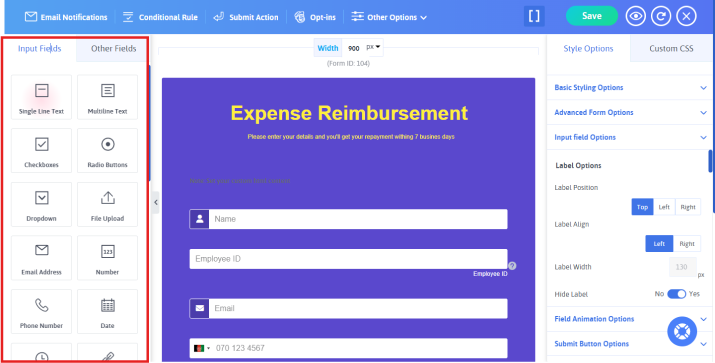Click the circular refresh icon in header
Viewport: 715px width, 363px height.
coord(661,16)
